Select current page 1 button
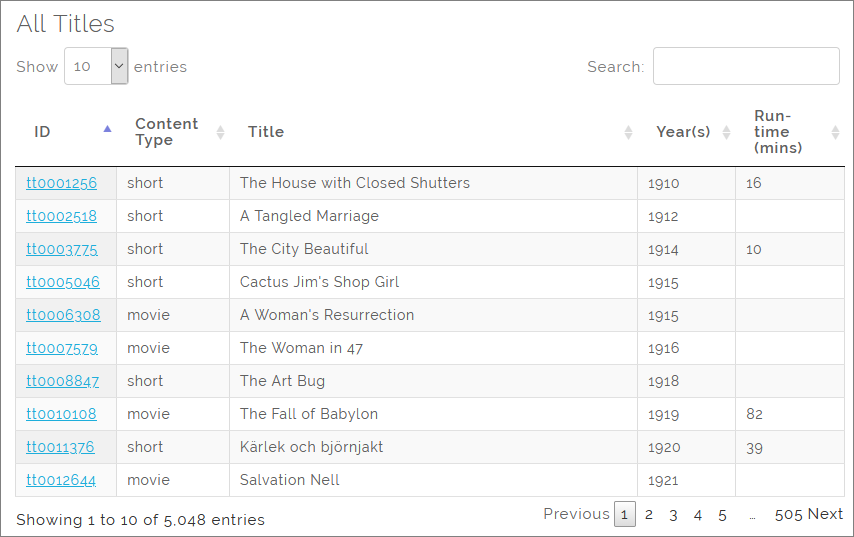The width and height of the screenshot is (854, 537). [x=625, y=515]
